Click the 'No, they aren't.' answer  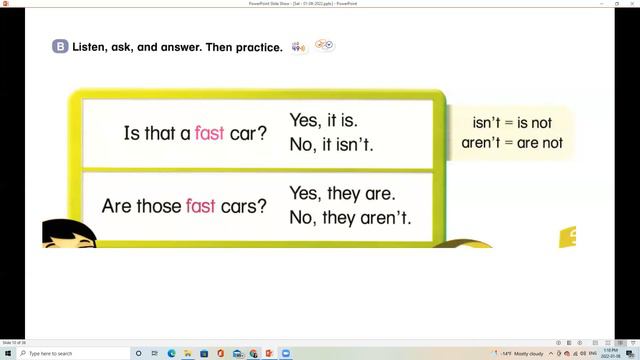[x=350, y=218]
